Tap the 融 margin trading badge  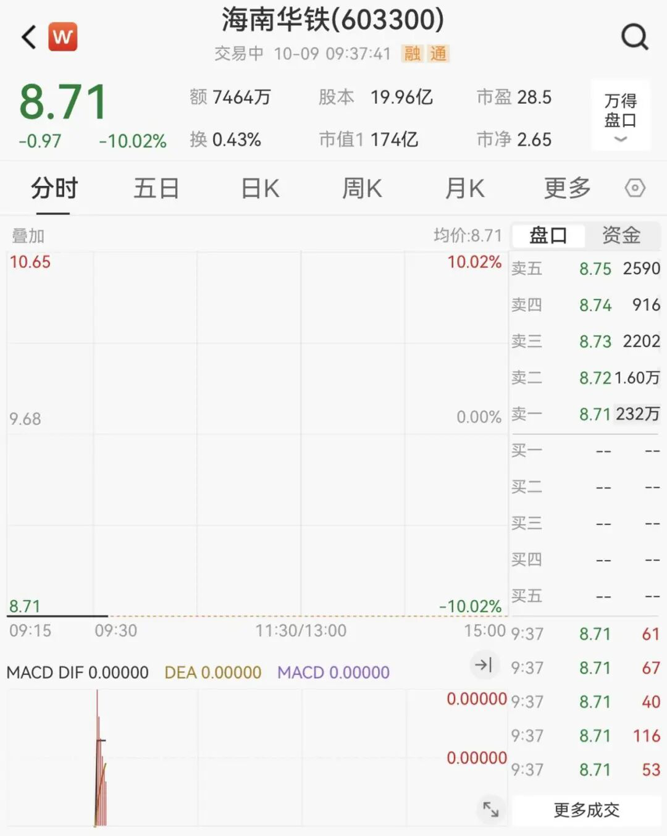click(x=412, y=54)
